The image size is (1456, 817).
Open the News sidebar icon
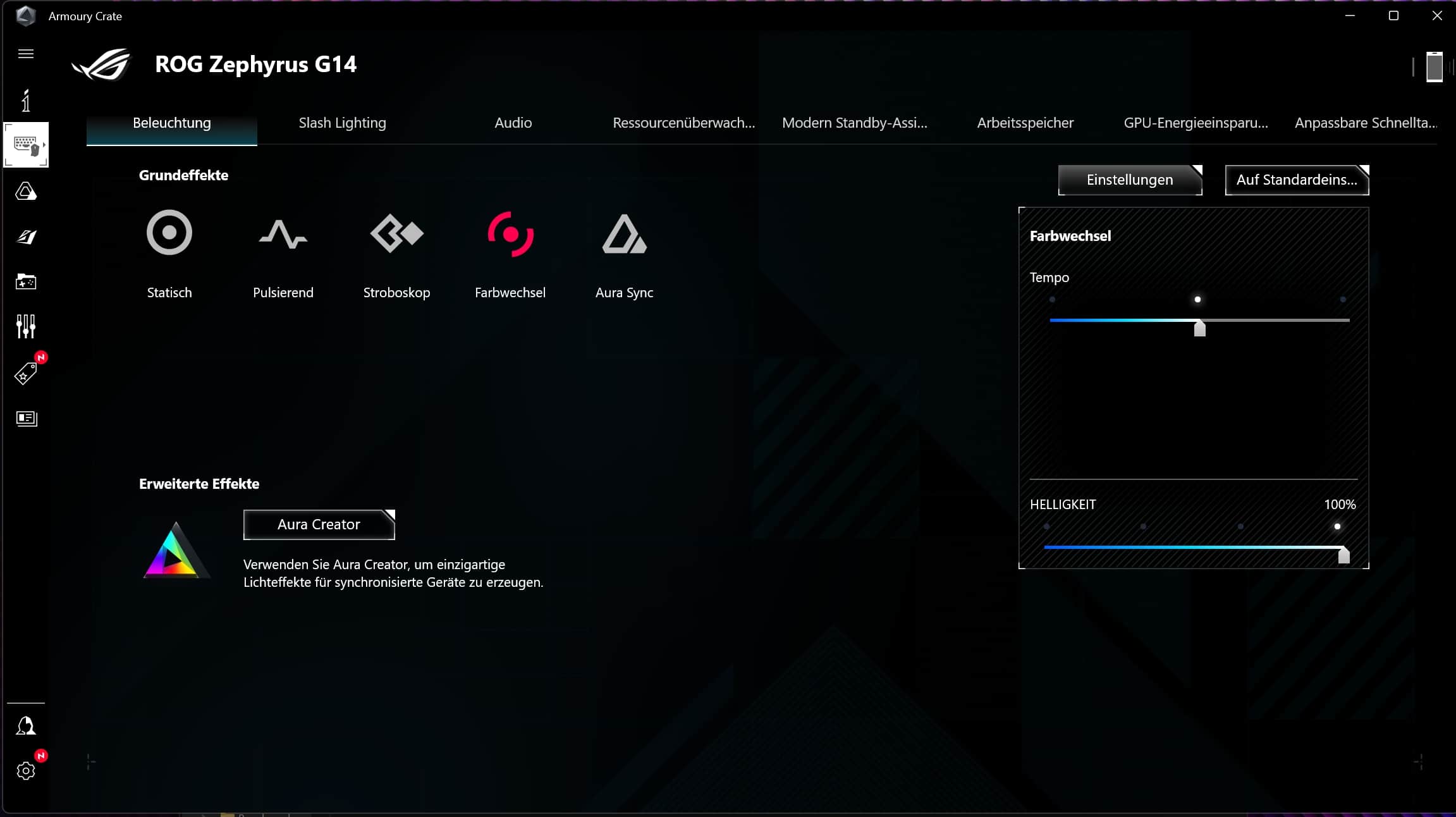coord(26,418)
